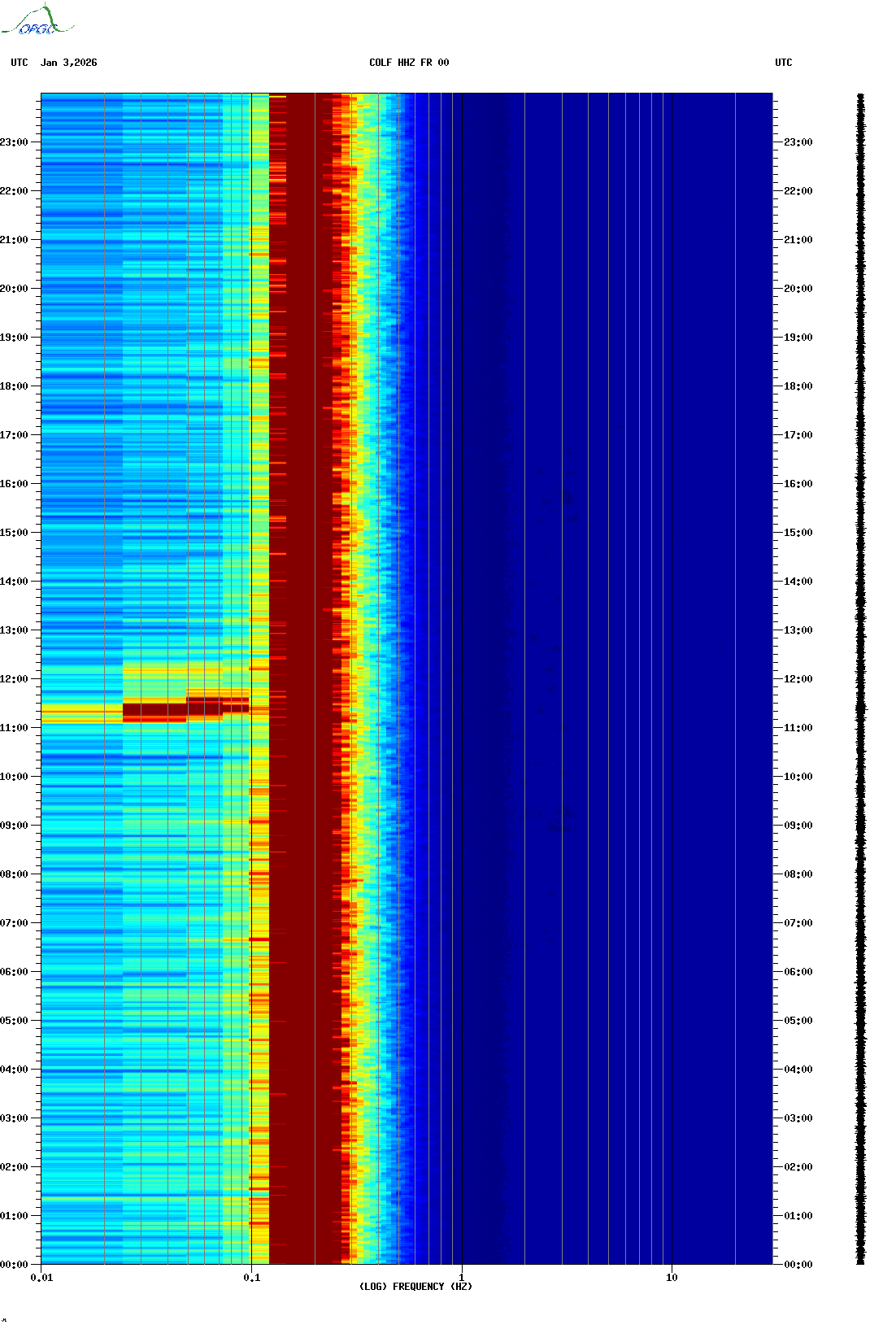Image resolution: width=896 pixels, height=1329 pixels.
Task: Click the right-side 23:00 time label
Action: pos(798,142)
